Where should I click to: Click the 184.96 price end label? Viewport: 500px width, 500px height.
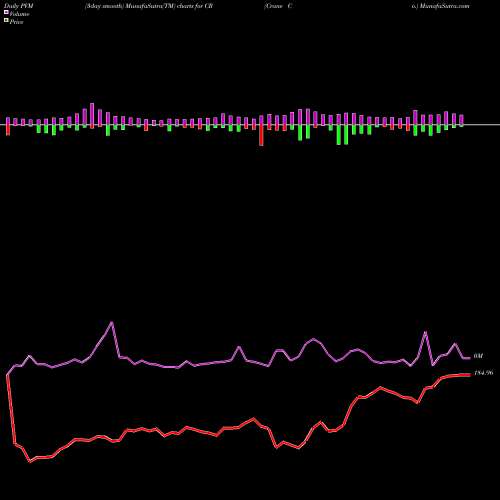(483, 373)
